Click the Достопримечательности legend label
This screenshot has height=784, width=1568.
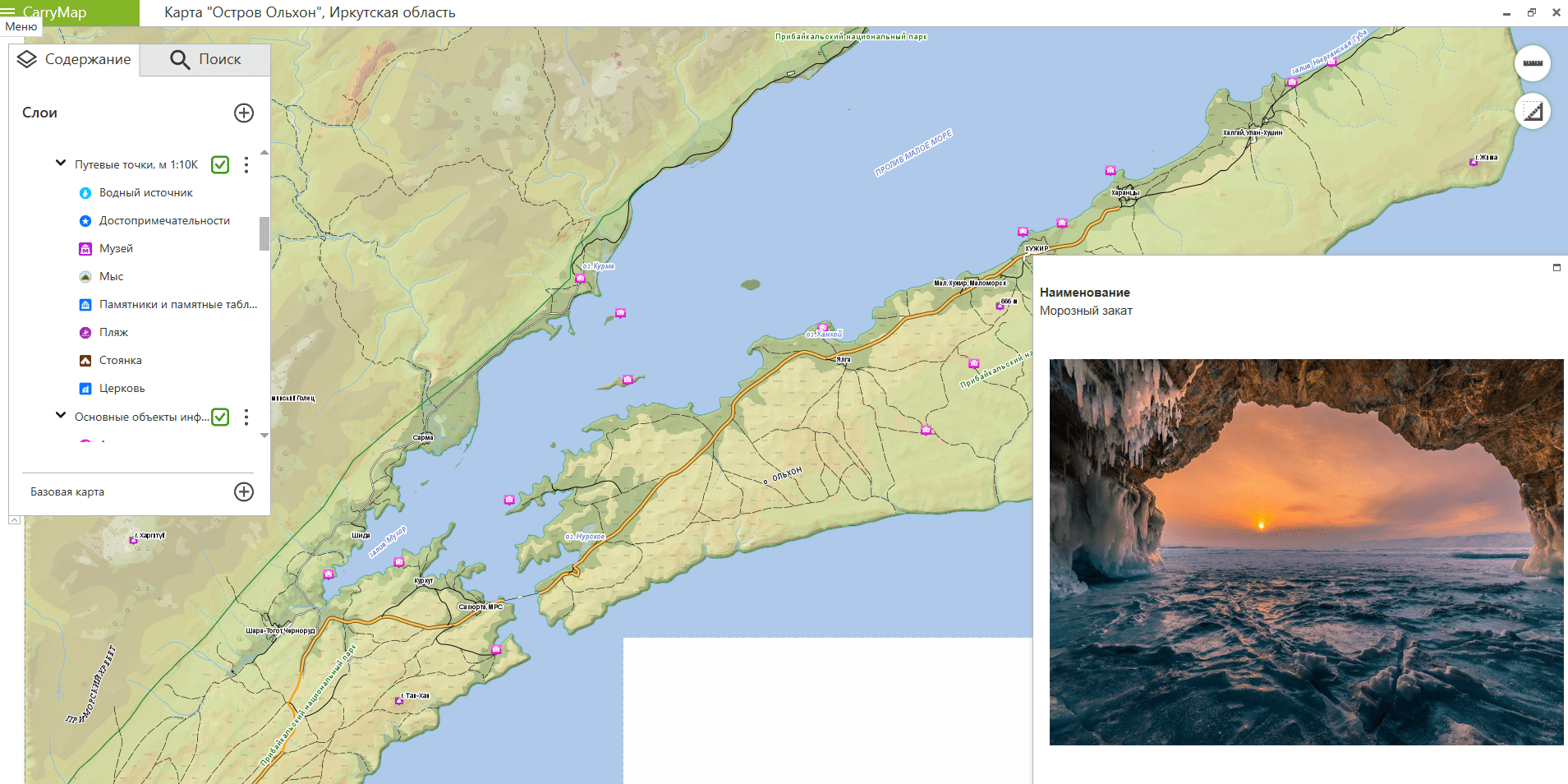tap(164, 221)
